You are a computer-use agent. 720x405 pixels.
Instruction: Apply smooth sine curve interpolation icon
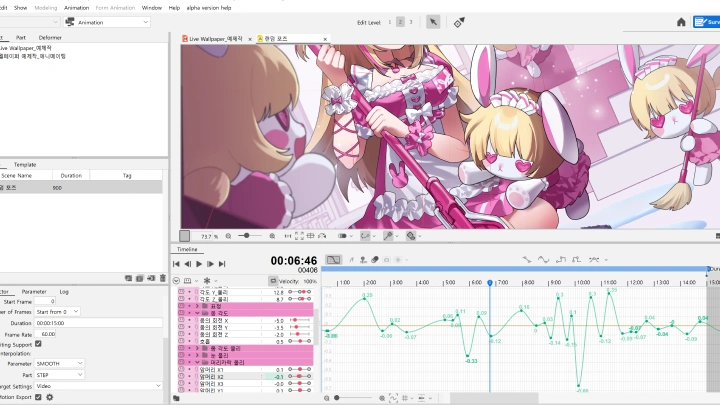coord(543,260)
